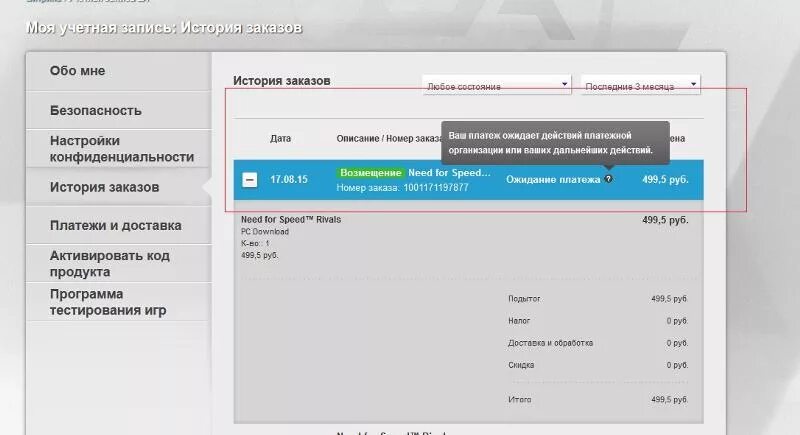Click the Подытог label
Viewport: 800px width, 435px height.
click(524, 299)
